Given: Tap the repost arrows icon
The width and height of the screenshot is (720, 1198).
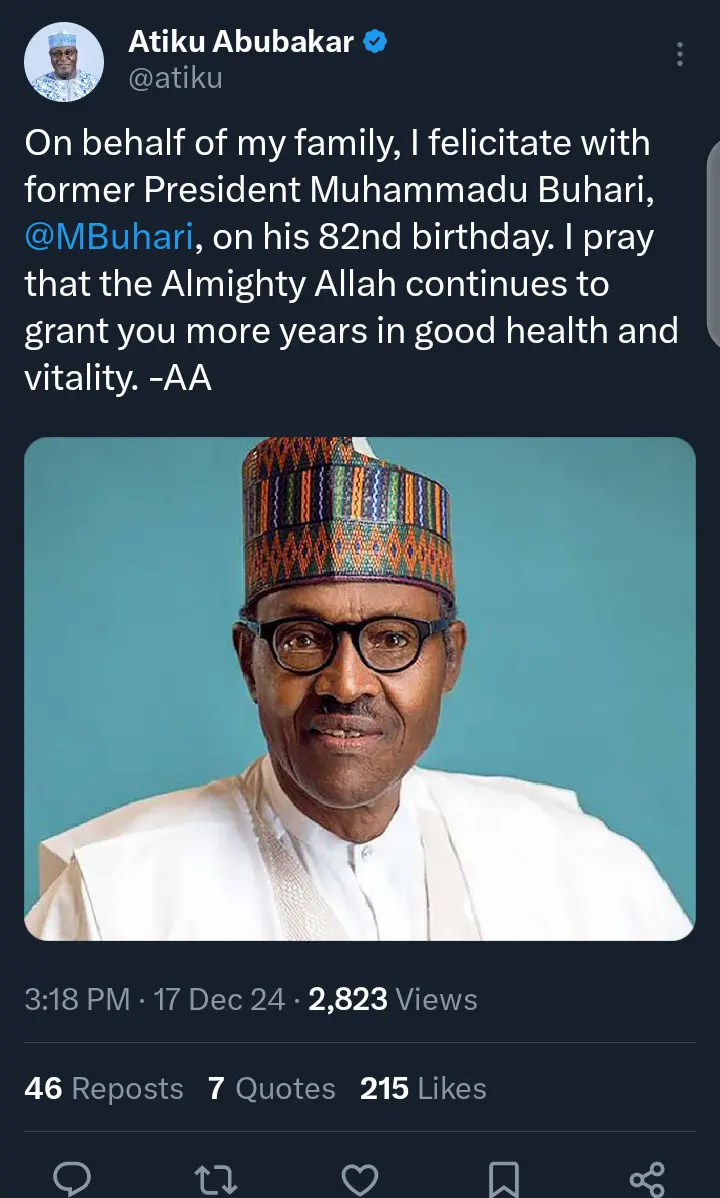Looking at the screenshot, I should (x=215, y=1179).
